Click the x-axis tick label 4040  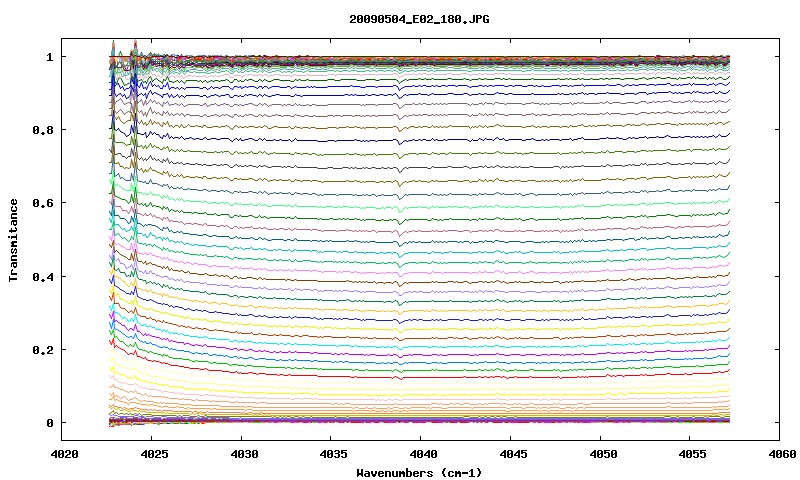tap(423, 453)
